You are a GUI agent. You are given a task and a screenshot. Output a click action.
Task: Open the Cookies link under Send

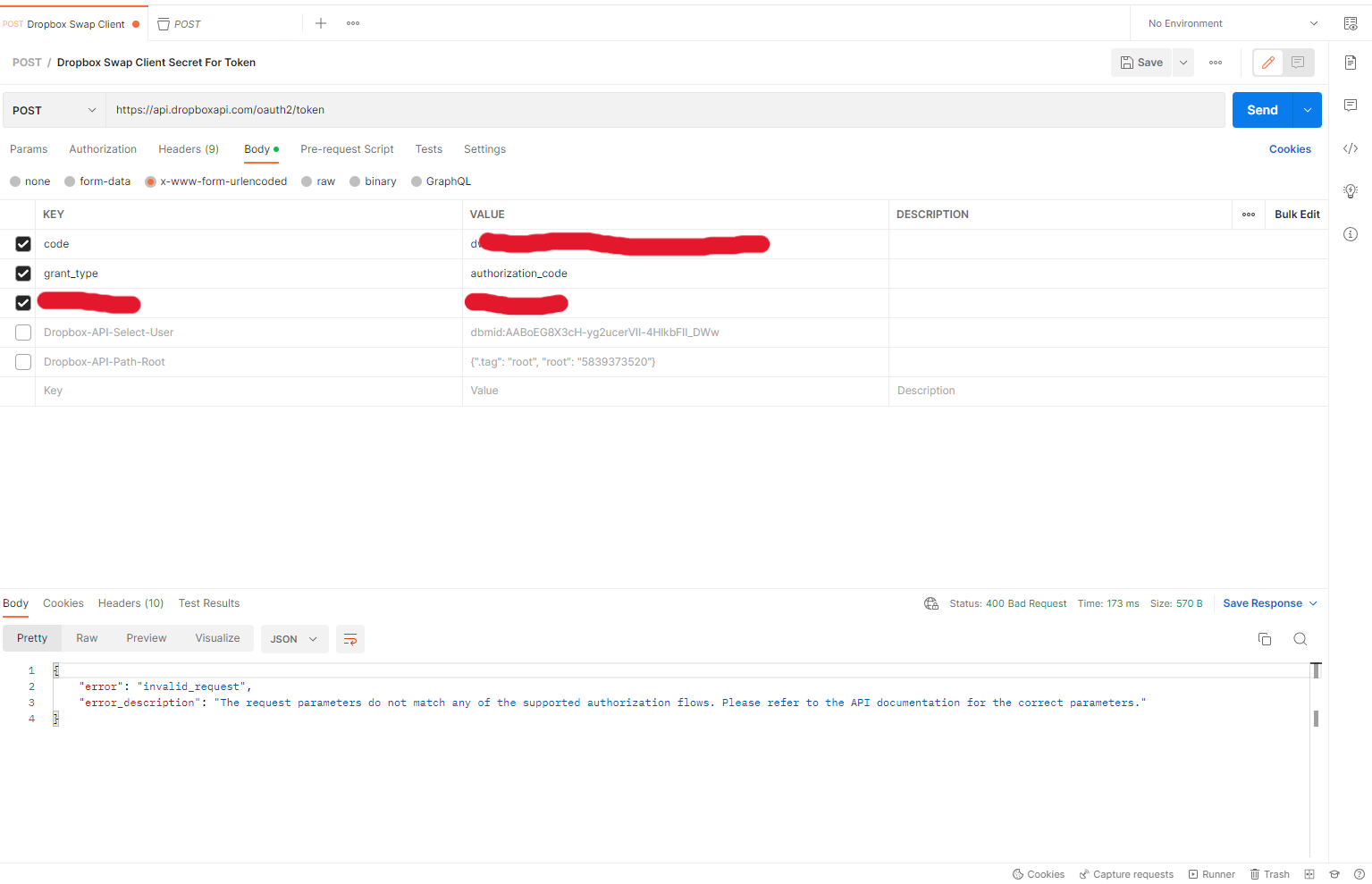[1290, 149]
